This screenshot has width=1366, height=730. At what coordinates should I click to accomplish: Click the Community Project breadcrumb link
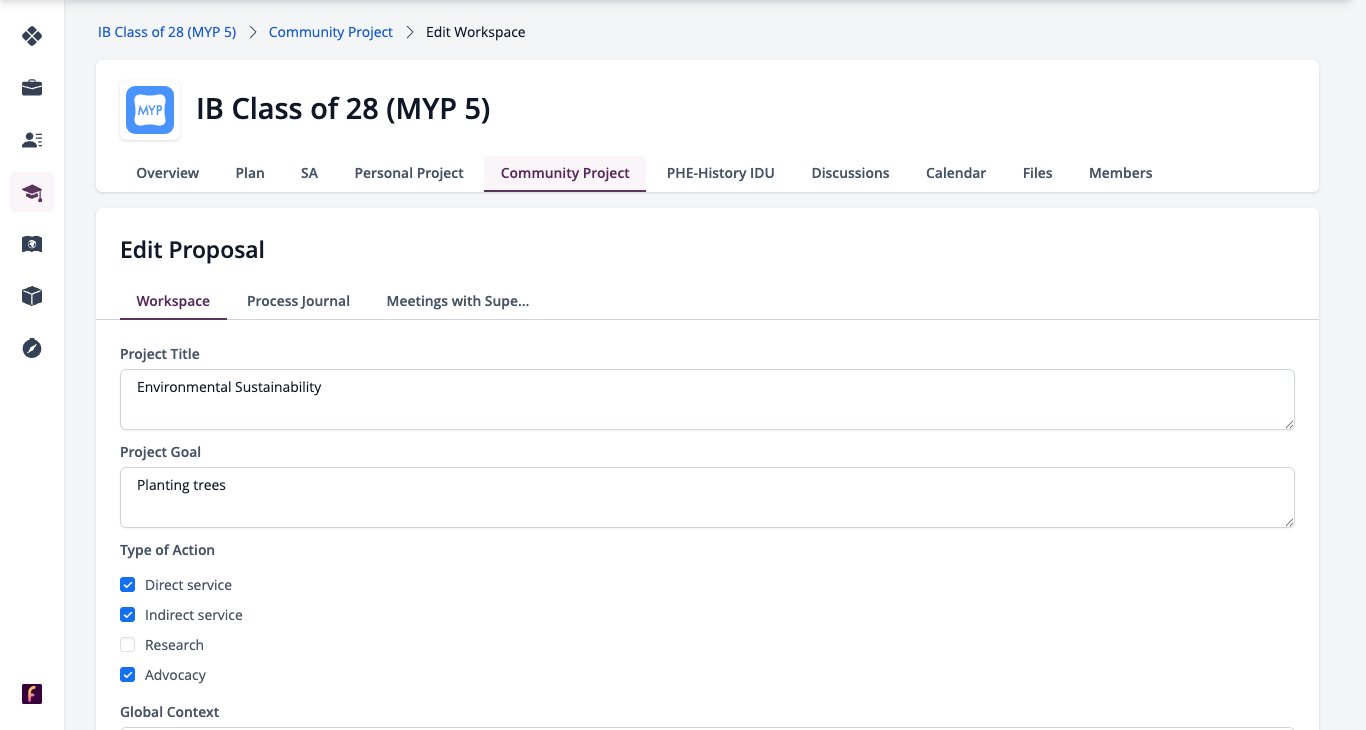click(331, 32)
